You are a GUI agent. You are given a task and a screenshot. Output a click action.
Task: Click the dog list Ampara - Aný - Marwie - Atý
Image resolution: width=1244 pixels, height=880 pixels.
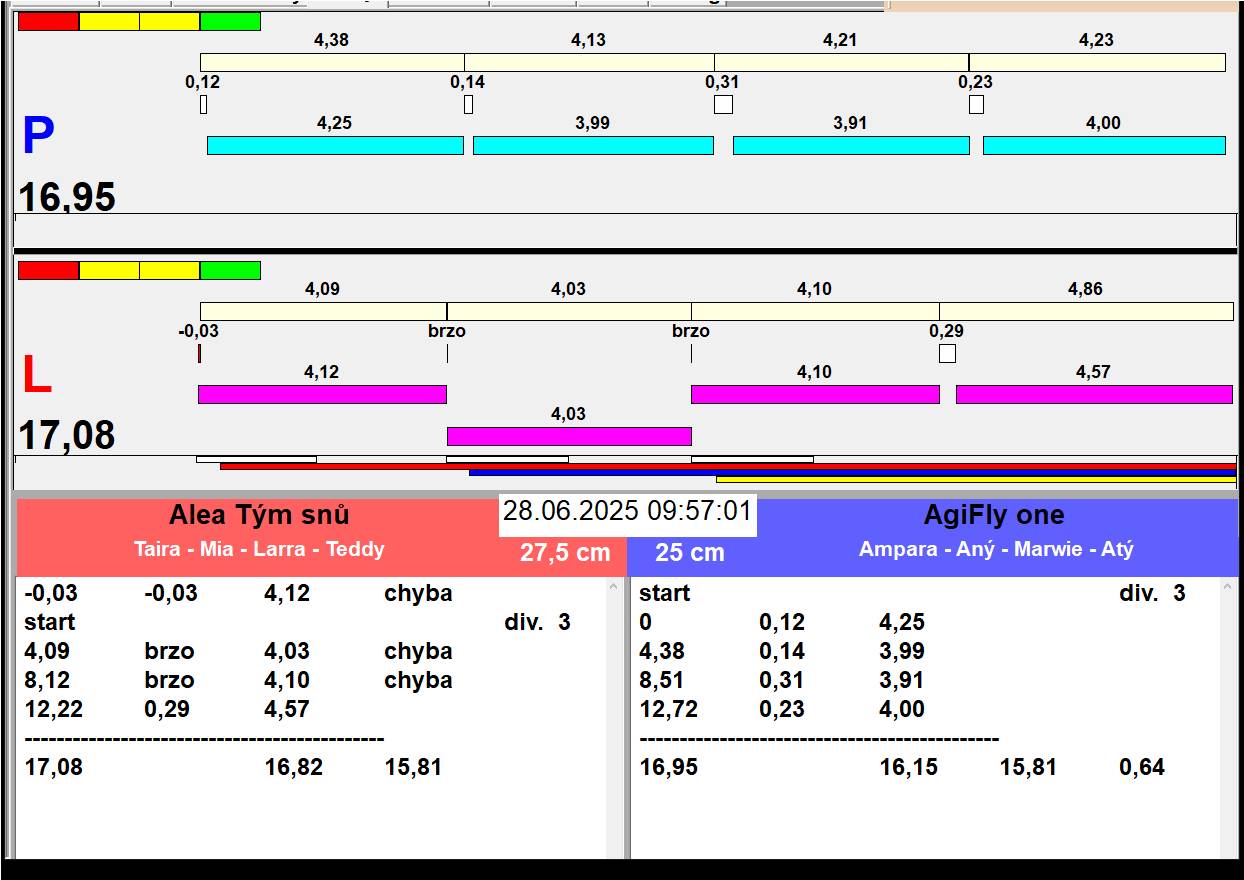click(x=996, y=549)
